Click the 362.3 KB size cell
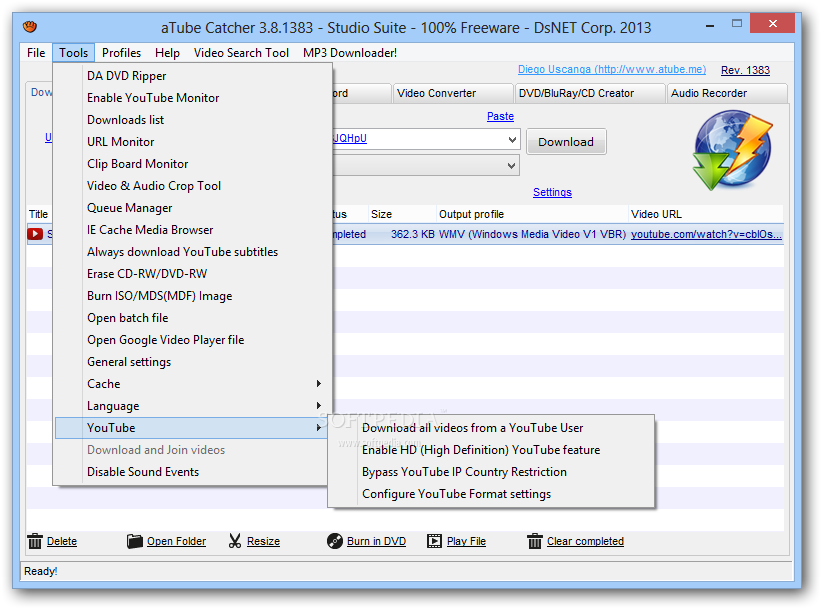 pyautogui.click(x=413, y=234)
